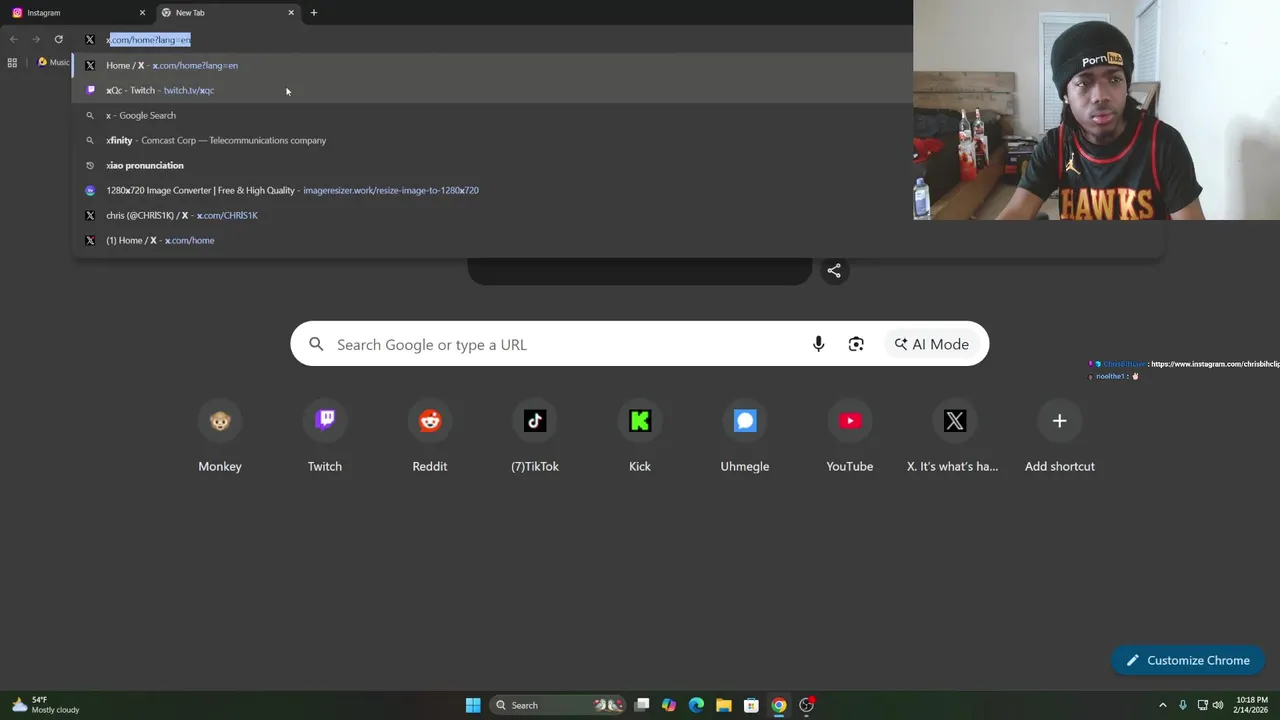Viewport: 1280px width, 720px height.
Task: Open the Kick shortcut
Action: (x=640, y=438)
